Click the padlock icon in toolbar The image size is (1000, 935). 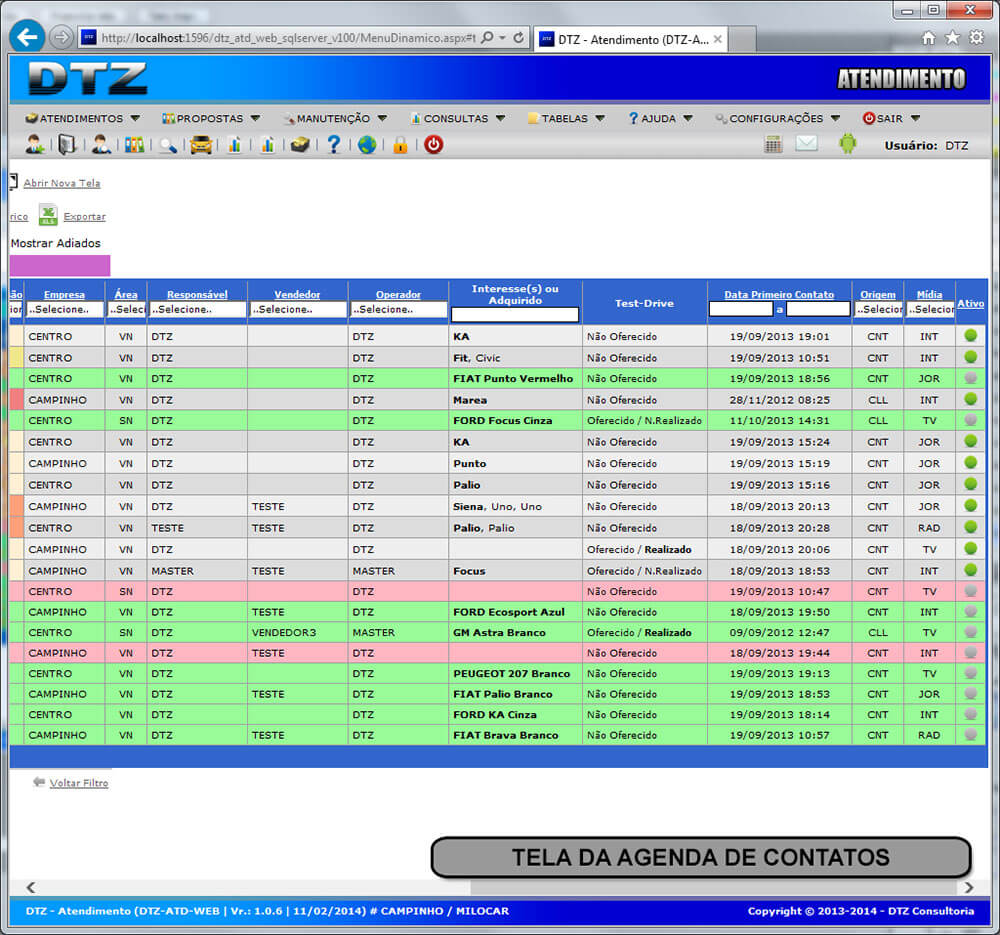point(400,145)
